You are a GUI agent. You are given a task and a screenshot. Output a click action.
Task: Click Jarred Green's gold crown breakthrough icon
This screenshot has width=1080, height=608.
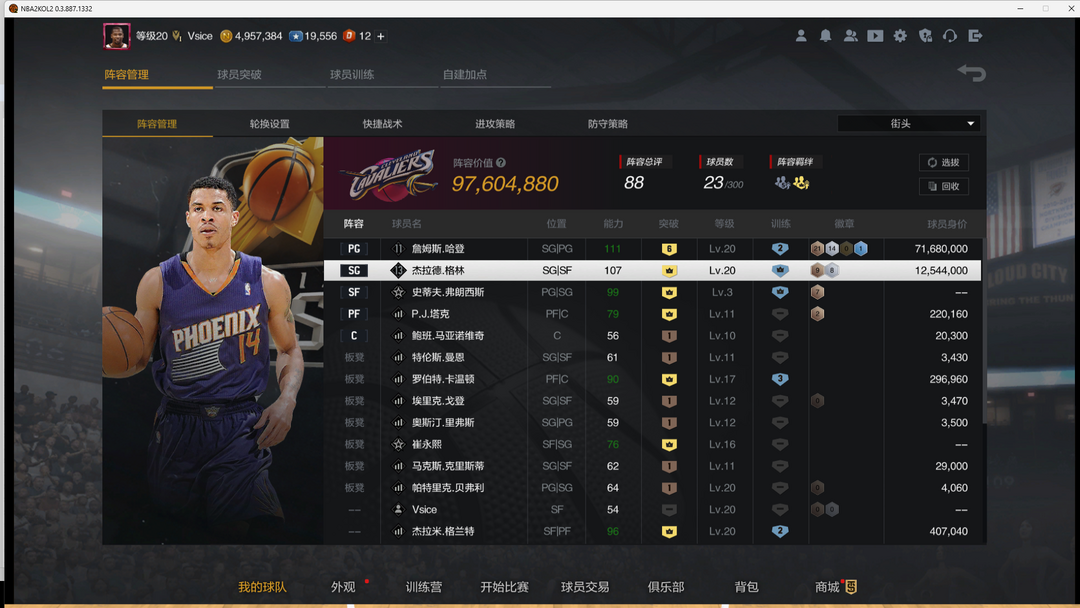[669, 271]
